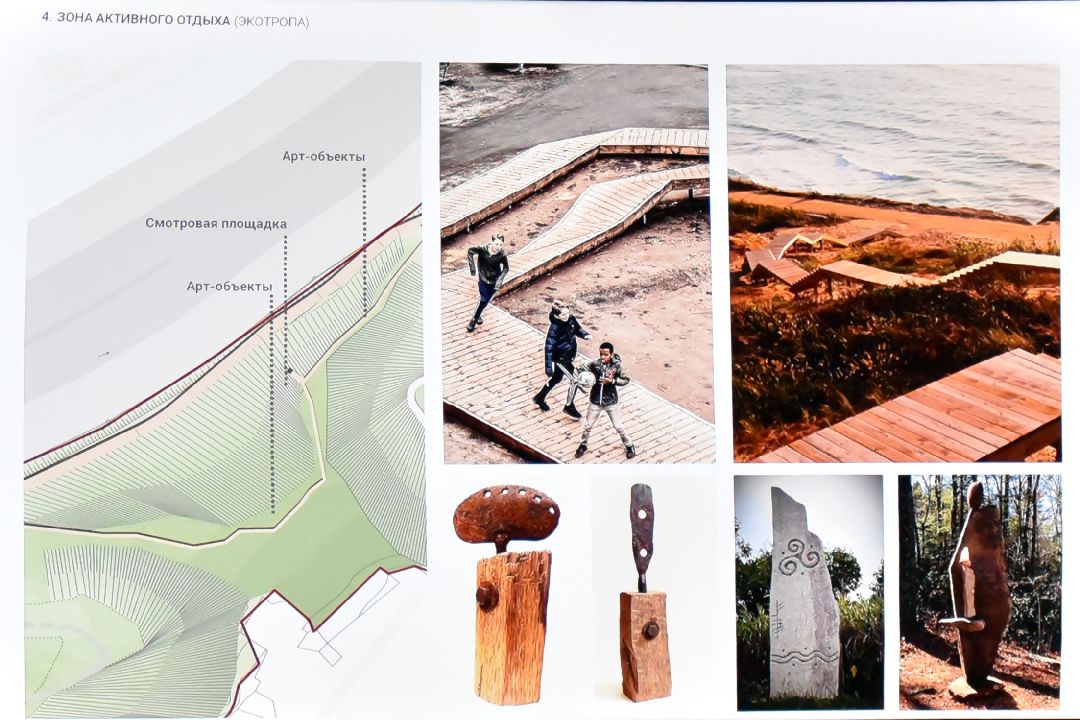Click the triple spiral carving on the stone

tap(797, 557)
